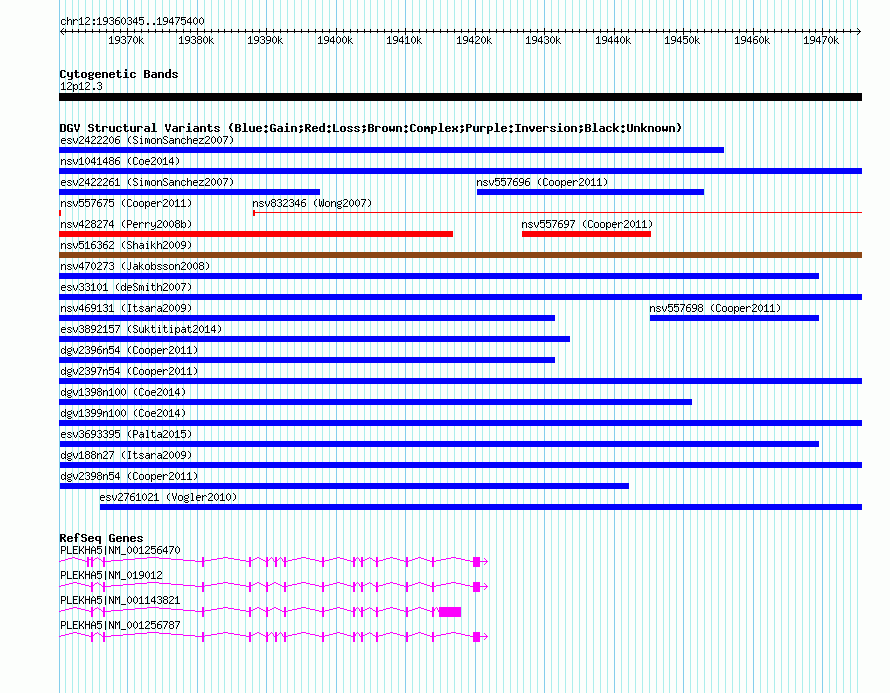Open the dgv188n27 (Itsara2009) label
This screenshot has height=693, width=890.
click(x=126, y=455)
